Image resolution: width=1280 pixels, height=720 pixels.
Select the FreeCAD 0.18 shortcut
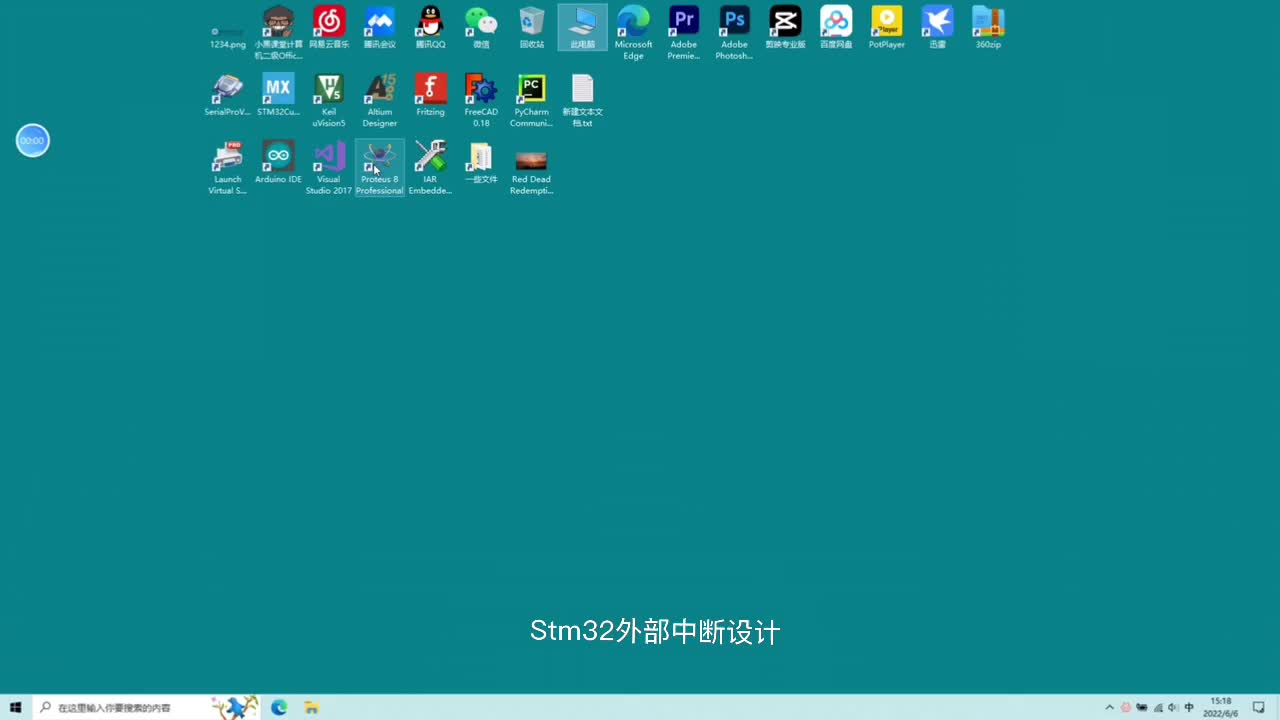click(x=481, y=100)
